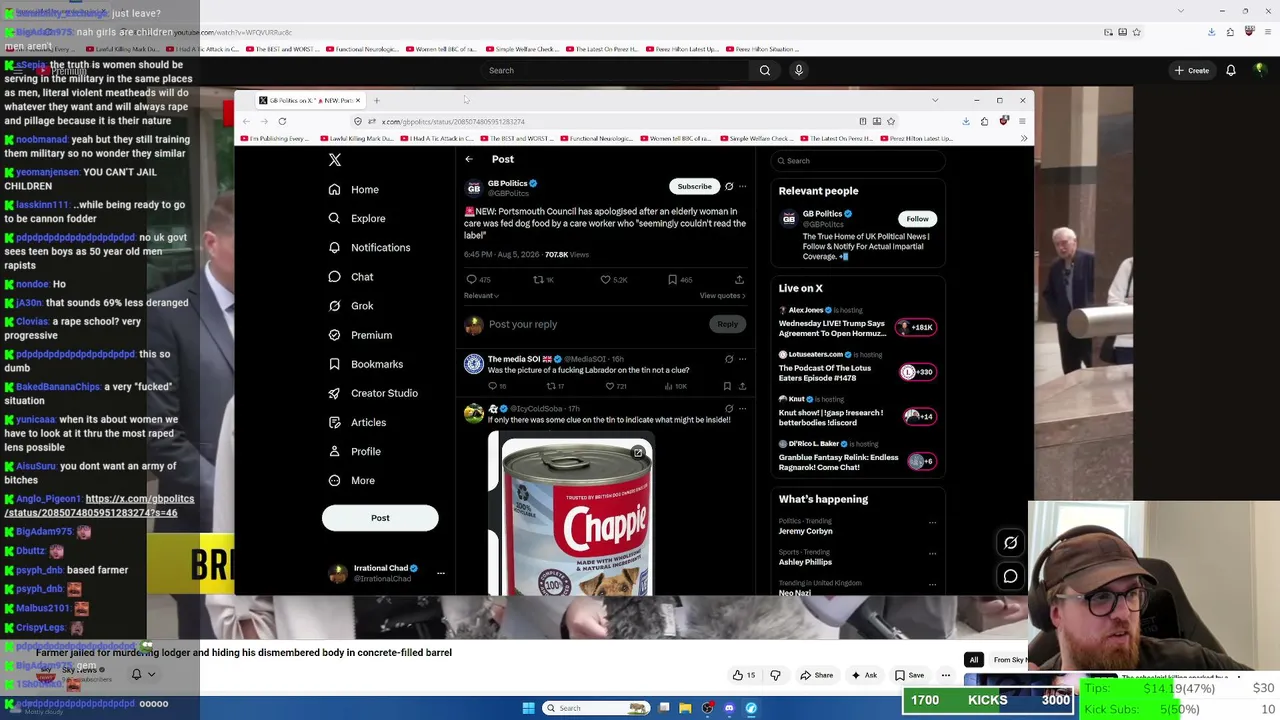The width and height of the screenshot is (1280, 720).
Task: Close the GB Politics on X tab
Action: (x=357, y=100)
